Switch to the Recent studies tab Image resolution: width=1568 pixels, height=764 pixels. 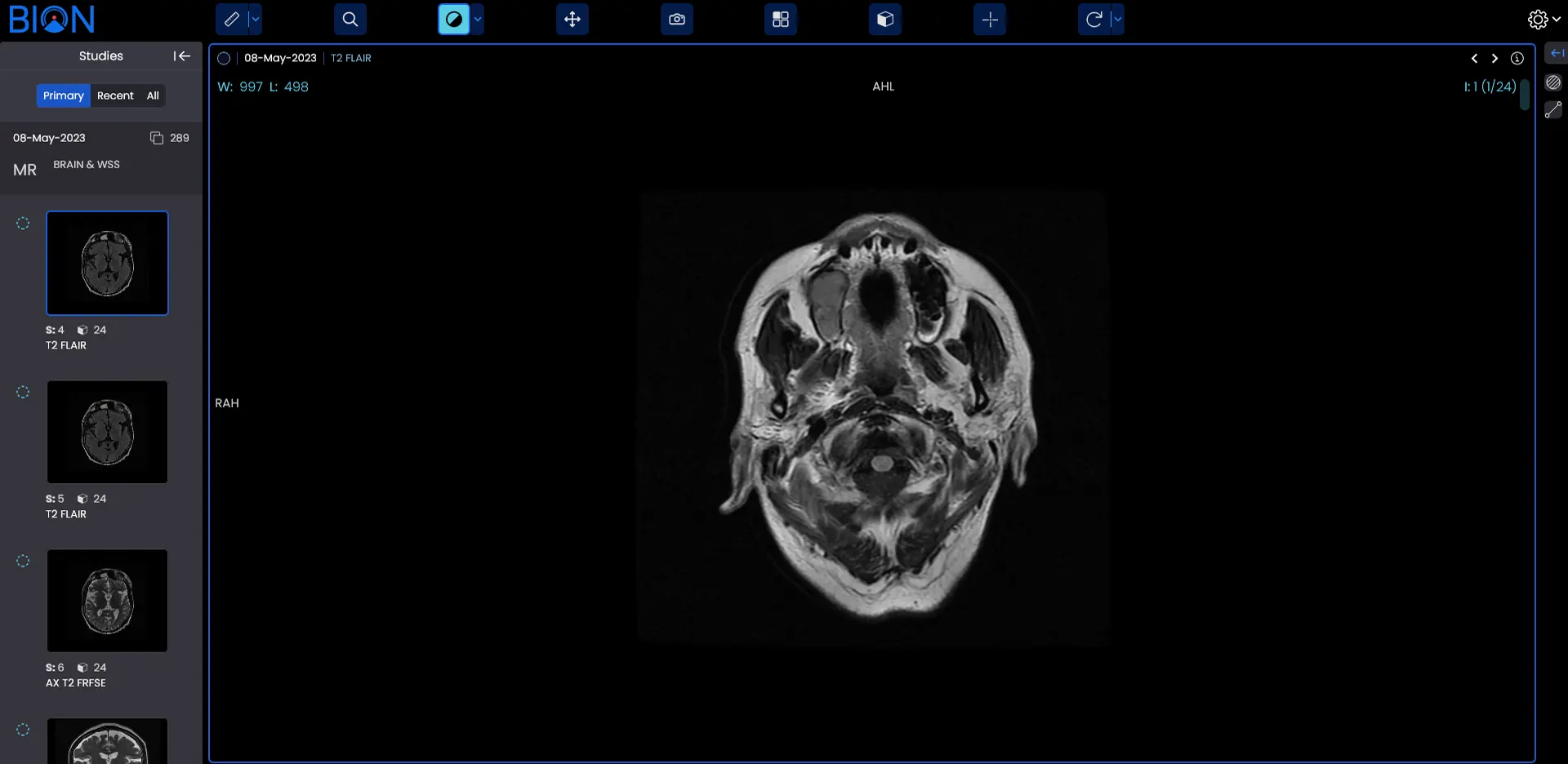(115, 95)
